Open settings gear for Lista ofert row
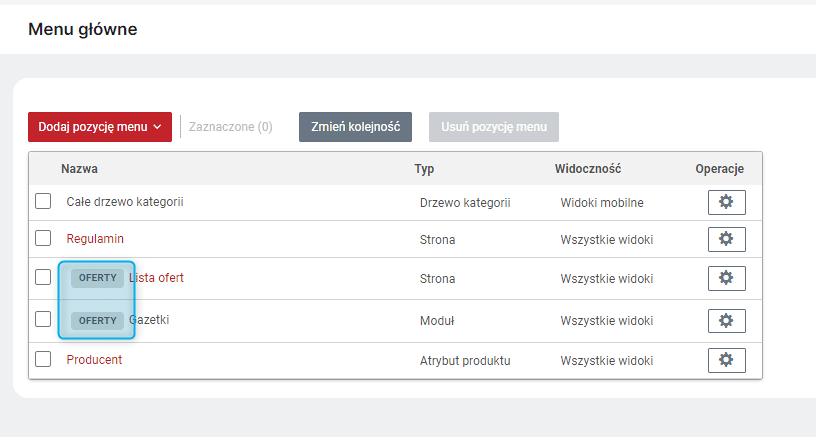Image resolution: width=816 pixels, height=437 pixels. click(726, 278)
